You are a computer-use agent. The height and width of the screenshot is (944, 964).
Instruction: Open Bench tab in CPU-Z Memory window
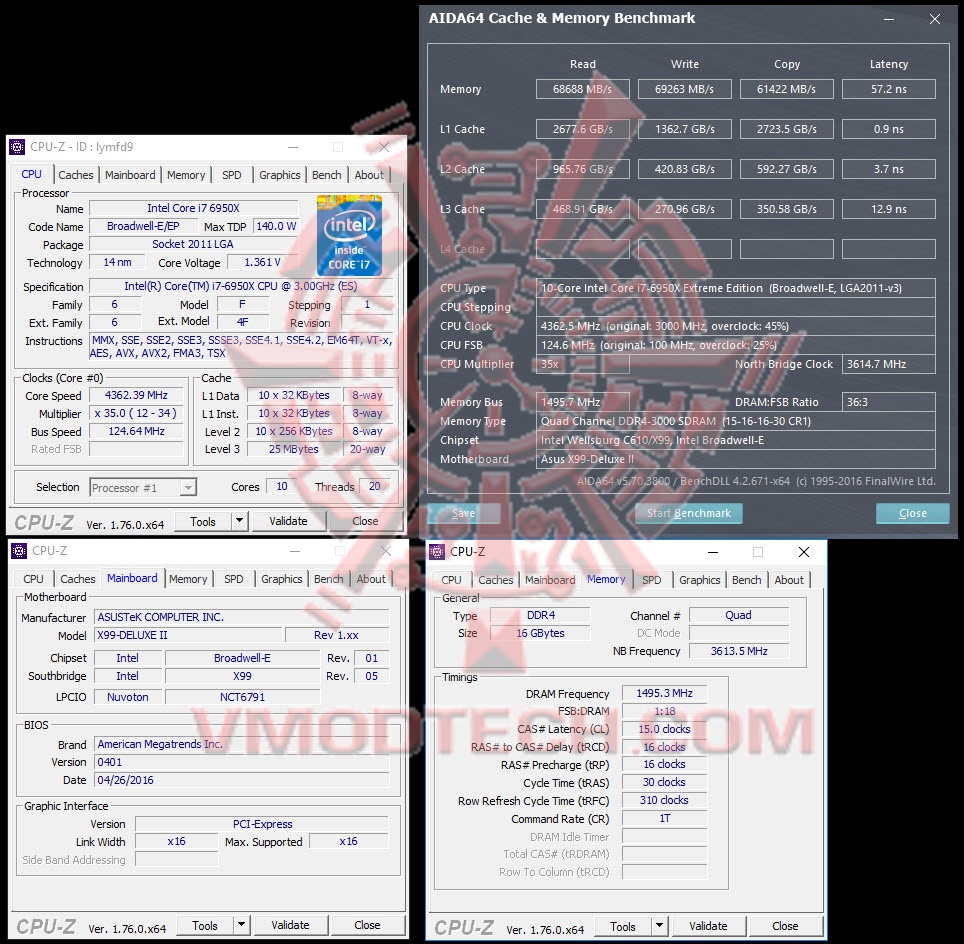pos(746,580)
